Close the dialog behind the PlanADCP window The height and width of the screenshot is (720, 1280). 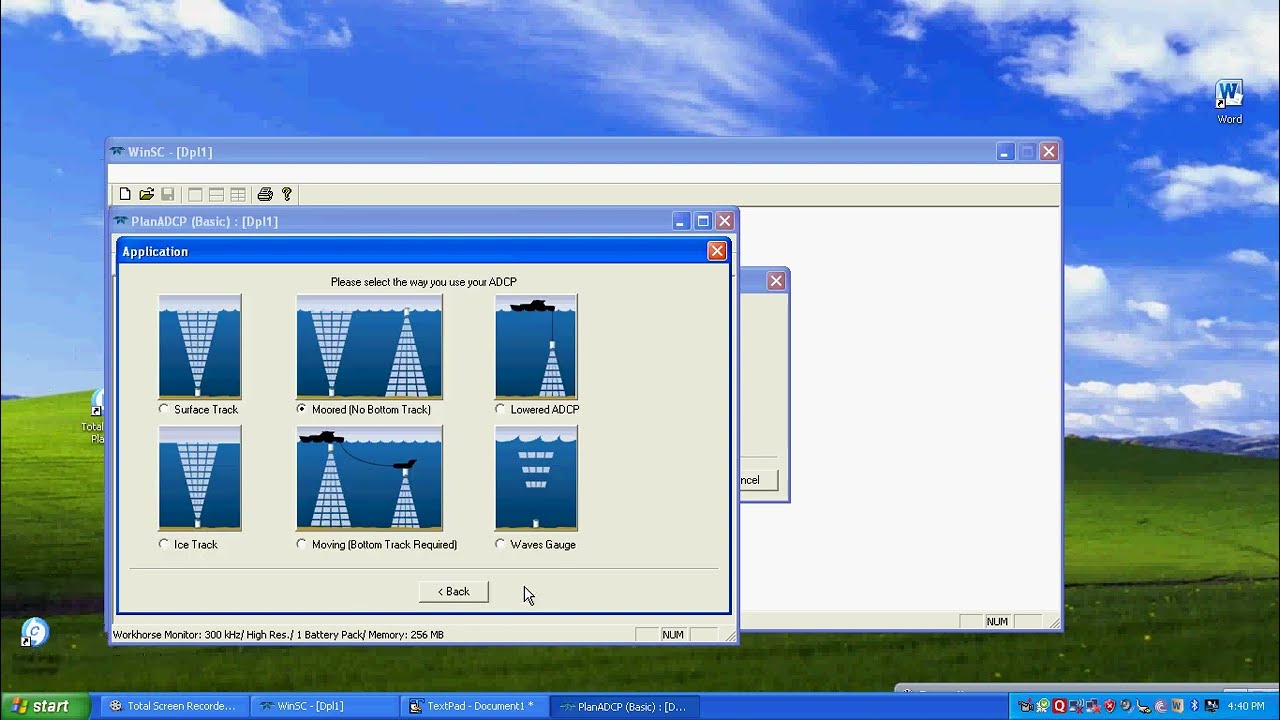776,281
